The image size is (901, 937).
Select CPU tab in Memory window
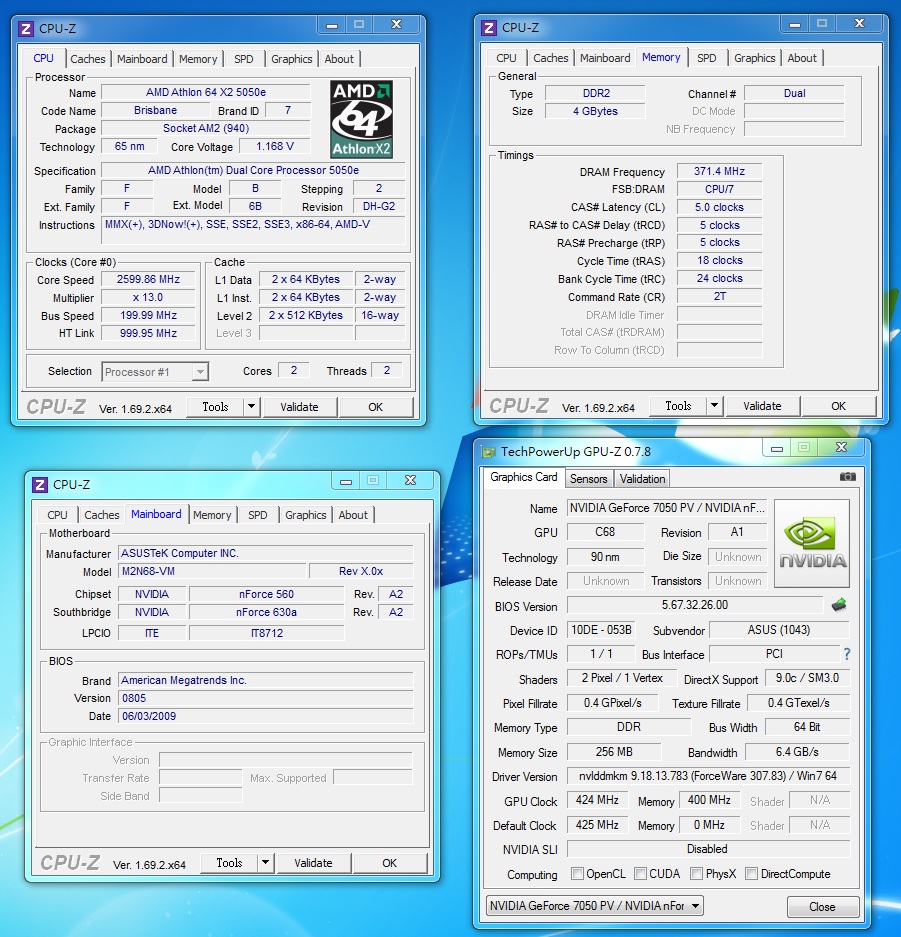(506, 58)
